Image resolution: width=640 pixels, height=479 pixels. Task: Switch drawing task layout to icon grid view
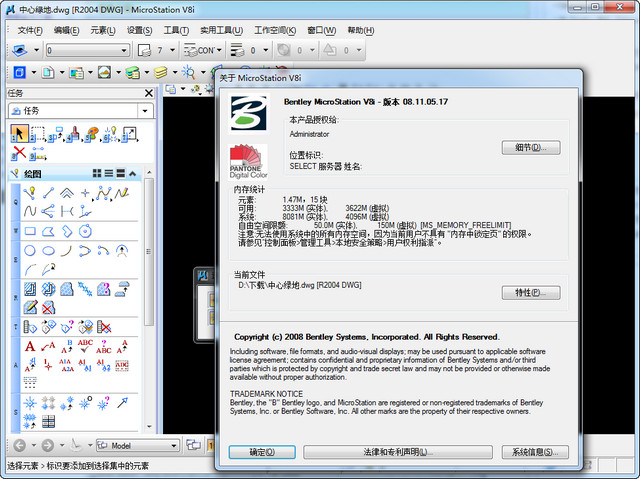tap(97, 173)
